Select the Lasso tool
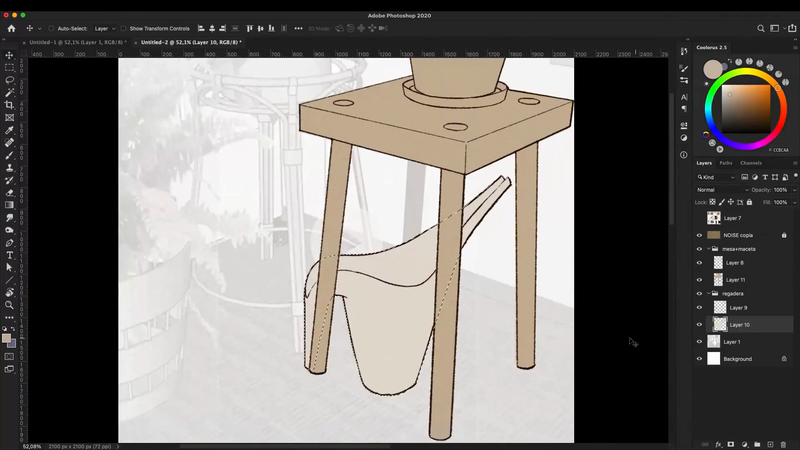This screenshot has width=800, height=450. point(10,80)
